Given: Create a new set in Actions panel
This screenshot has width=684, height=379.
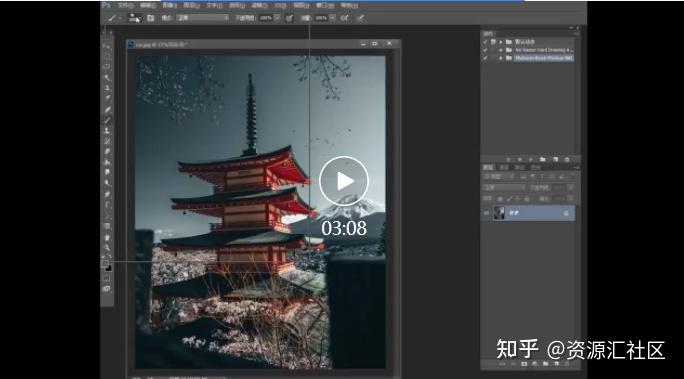Looking at the screenshot, I should [543, 160].
